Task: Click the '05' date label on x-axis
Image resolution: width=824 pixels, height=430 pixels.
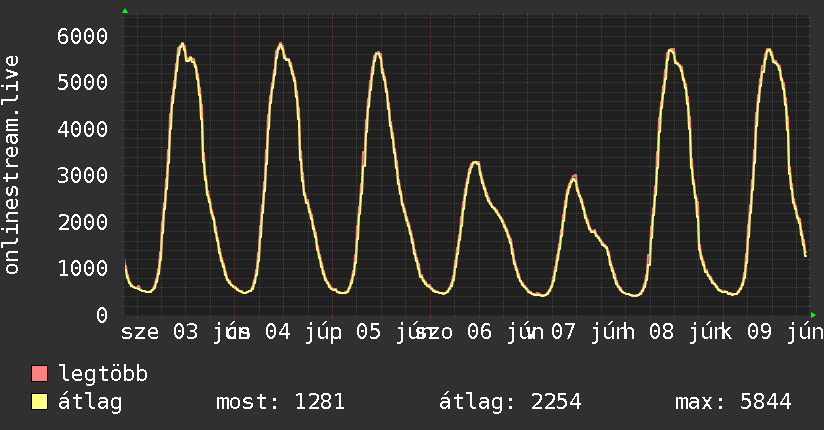Action: [x=368, y=332]
